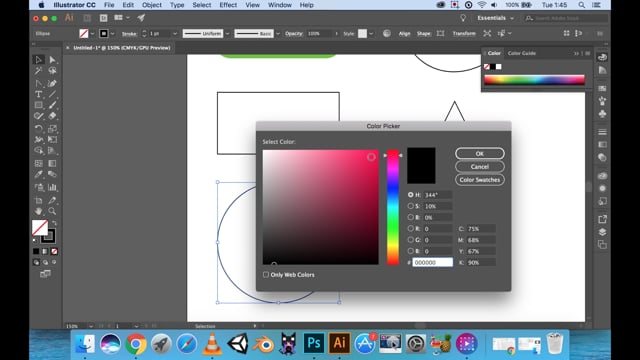Open the File menu
This screenshot has width=640, height=360.
[109, 5]
